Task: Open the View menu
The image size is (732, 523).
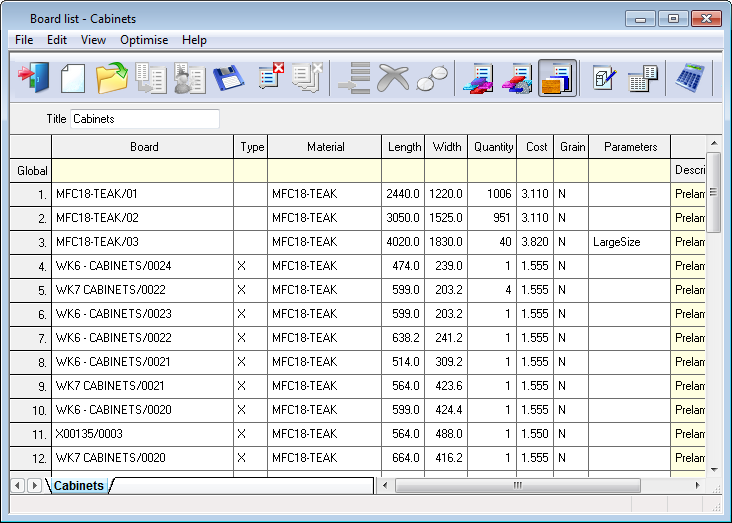Action: click(93, 40)
